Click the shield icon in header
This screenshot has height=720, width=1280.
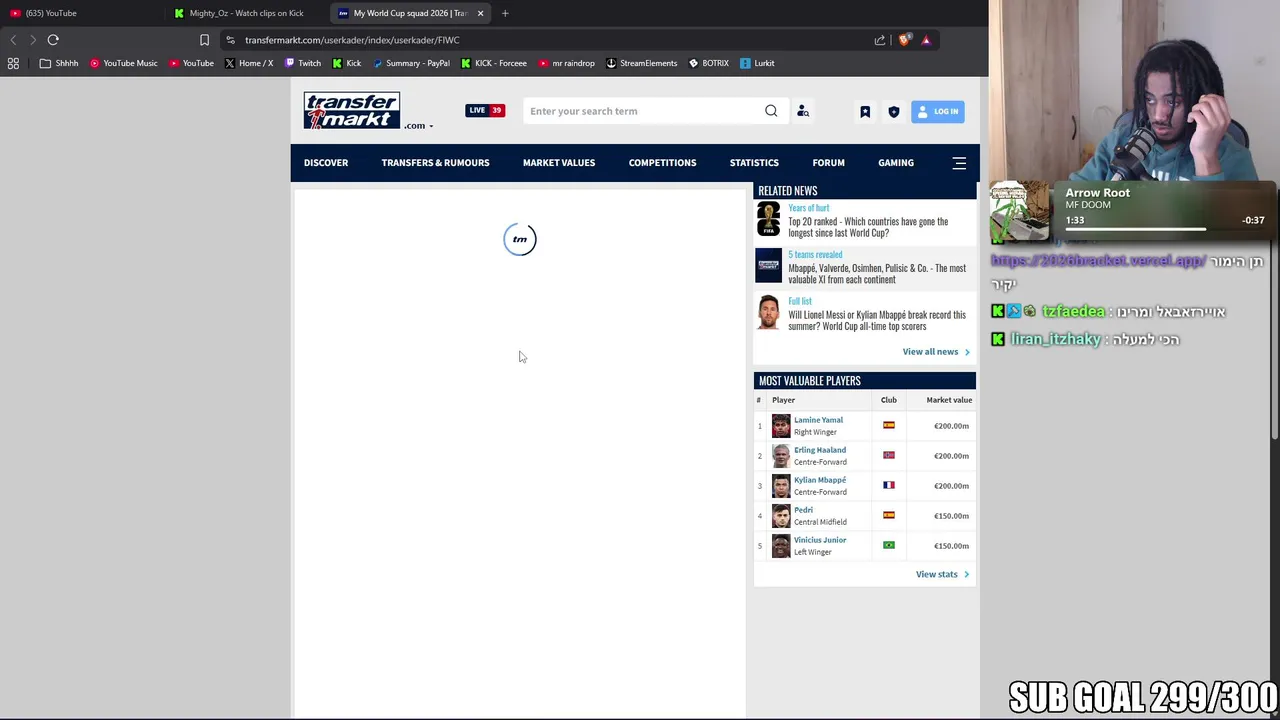(894, 112)
